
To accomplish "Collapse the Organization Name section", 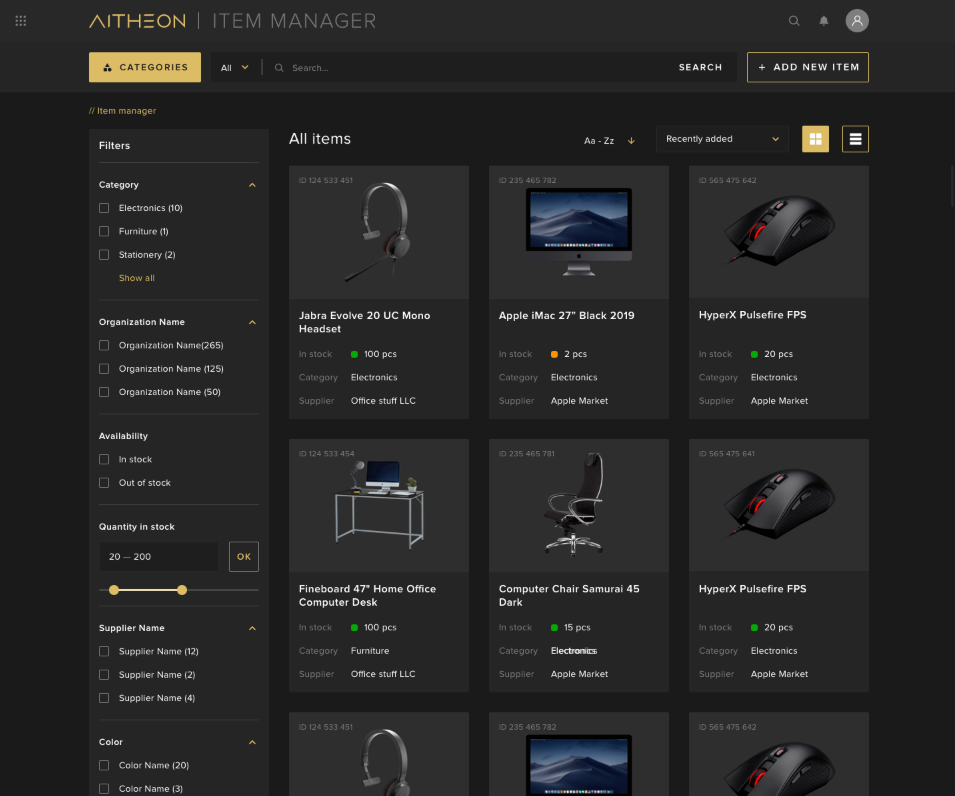I will tap(252, 322).
